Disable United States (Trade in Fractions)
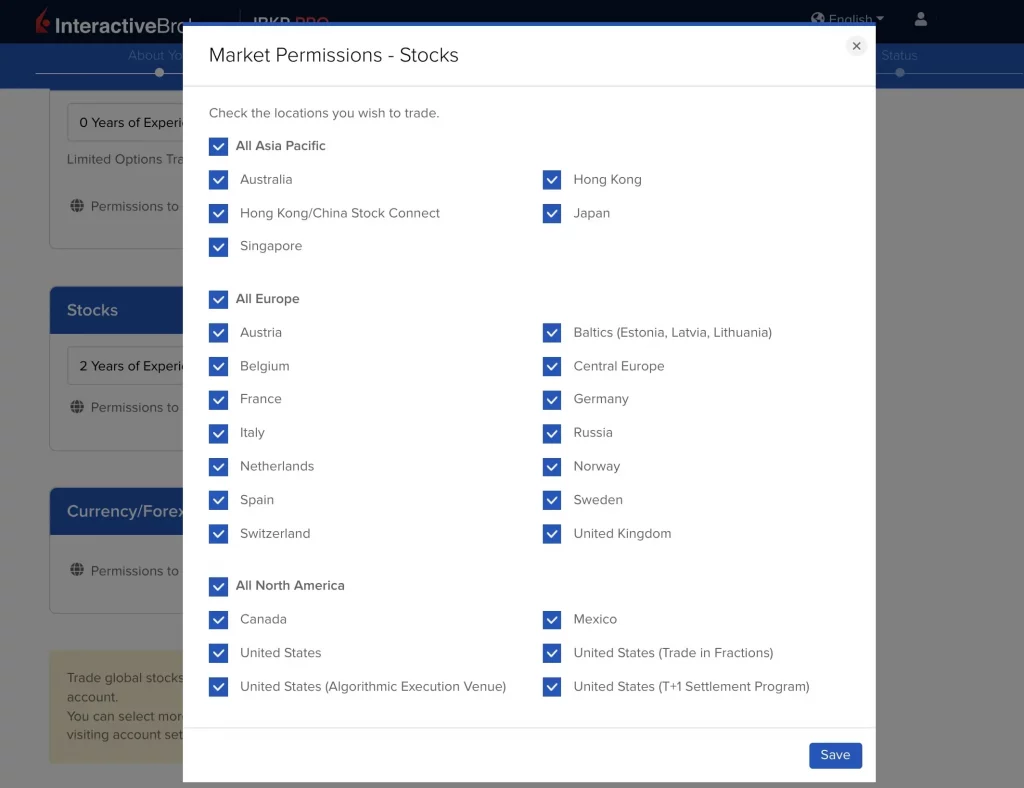This screenshot has height=788, width=1024. point(552,653)
